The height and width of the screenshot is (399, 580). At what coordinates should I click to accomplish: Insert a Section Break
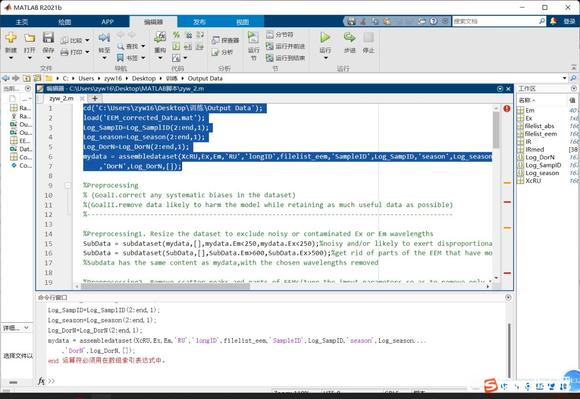(280, 35)
